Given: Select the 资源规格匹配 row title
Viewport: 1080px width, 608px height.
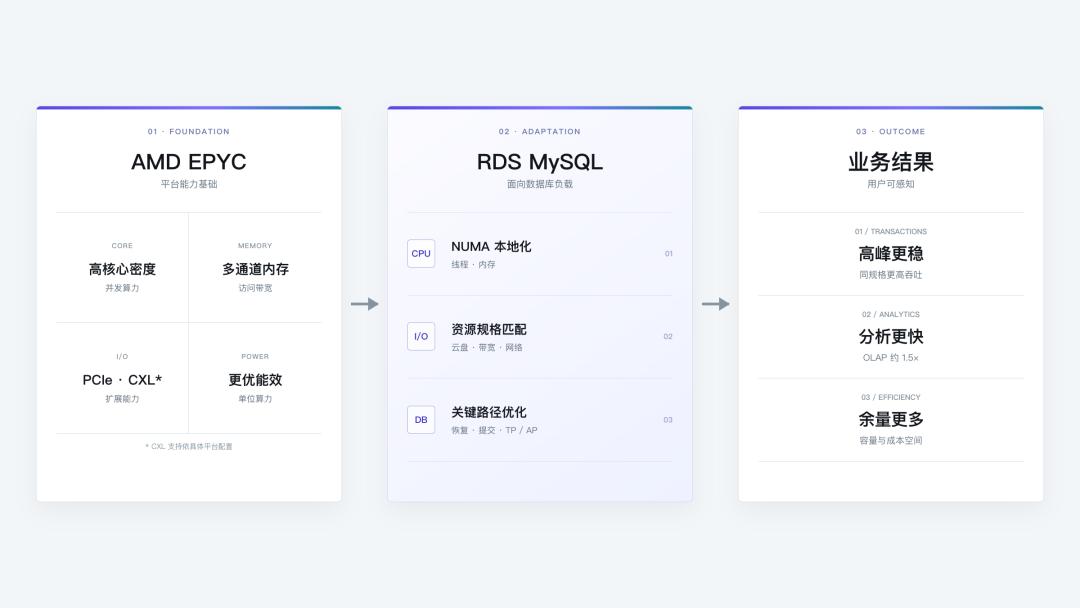Looking at the screenshot, I should pos(489,329).
